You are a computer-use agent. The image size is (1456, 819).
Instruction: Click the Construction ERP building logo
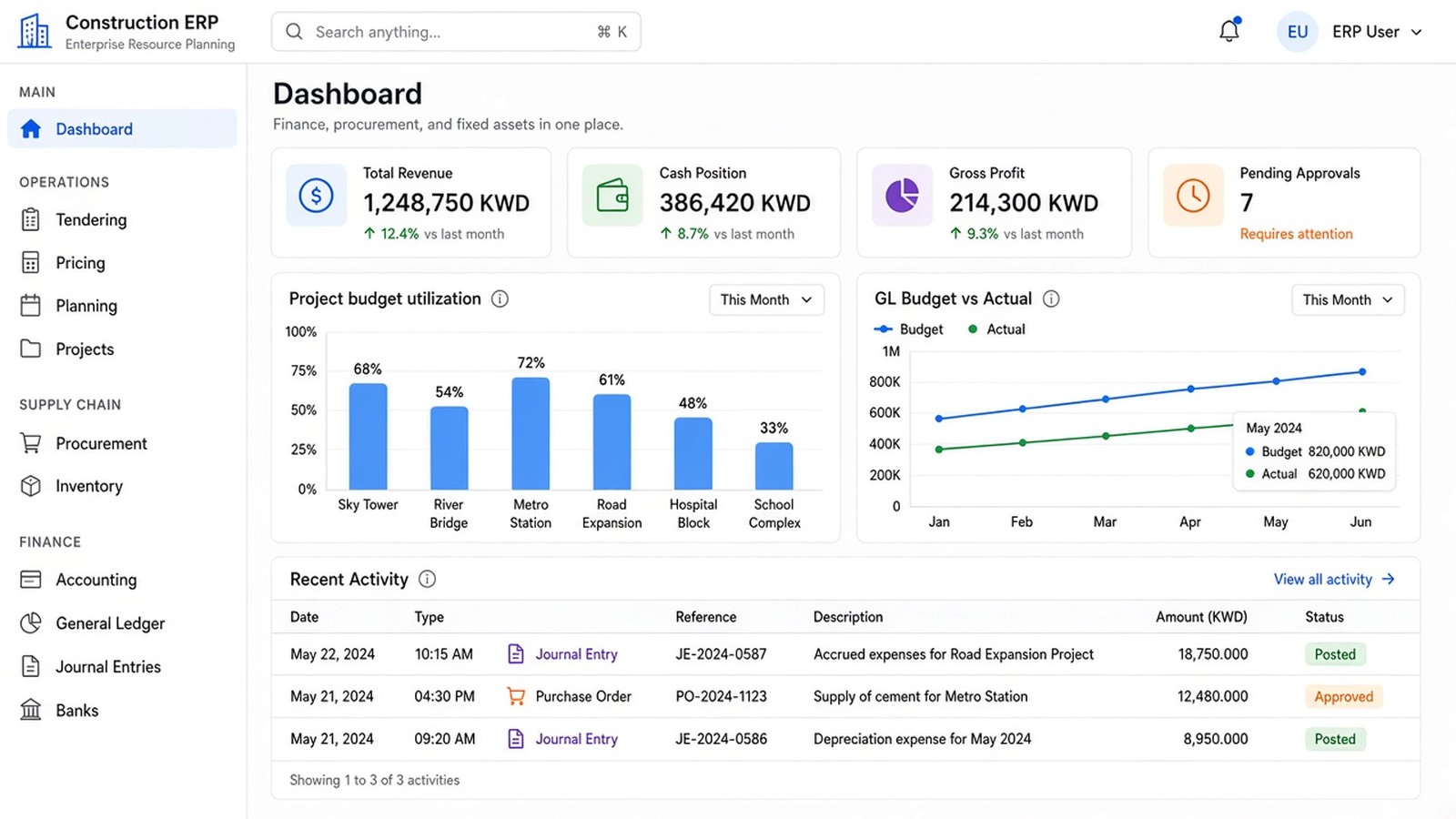tap(35, 31)
